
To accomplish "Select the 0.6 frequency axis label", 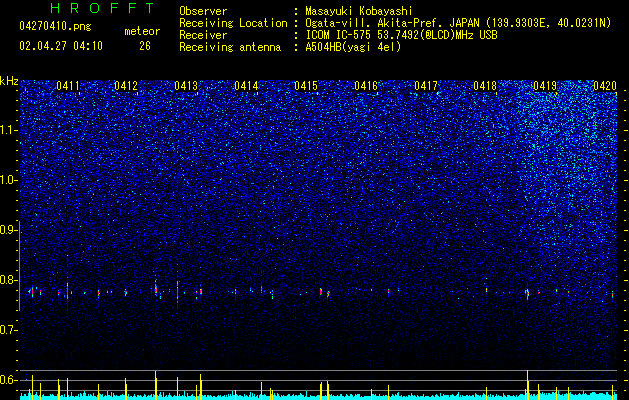I will 9,380.
